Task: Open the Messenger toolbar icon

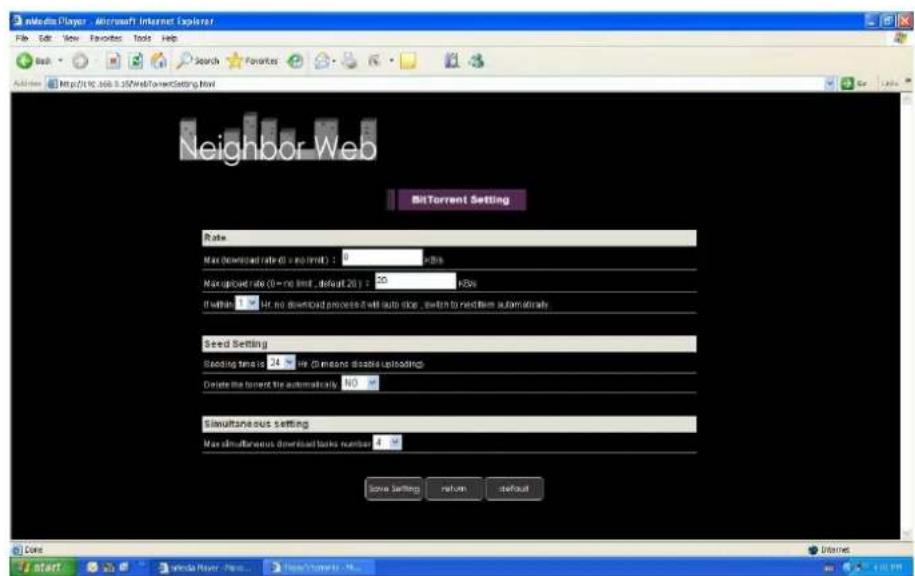Action: click(x=477, y=61)
